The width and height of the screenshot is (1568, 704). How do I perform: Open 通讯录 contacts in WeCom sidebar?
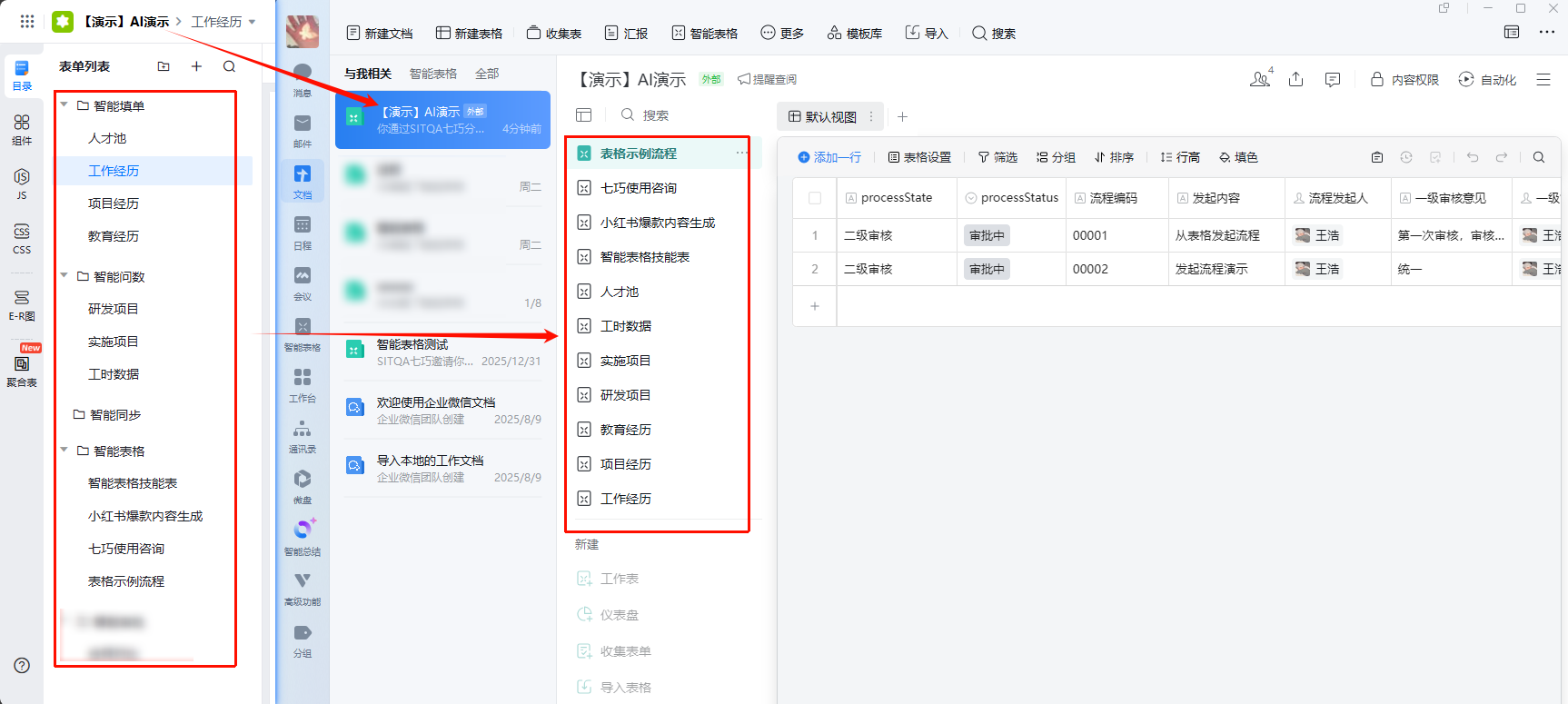(303, 435)
